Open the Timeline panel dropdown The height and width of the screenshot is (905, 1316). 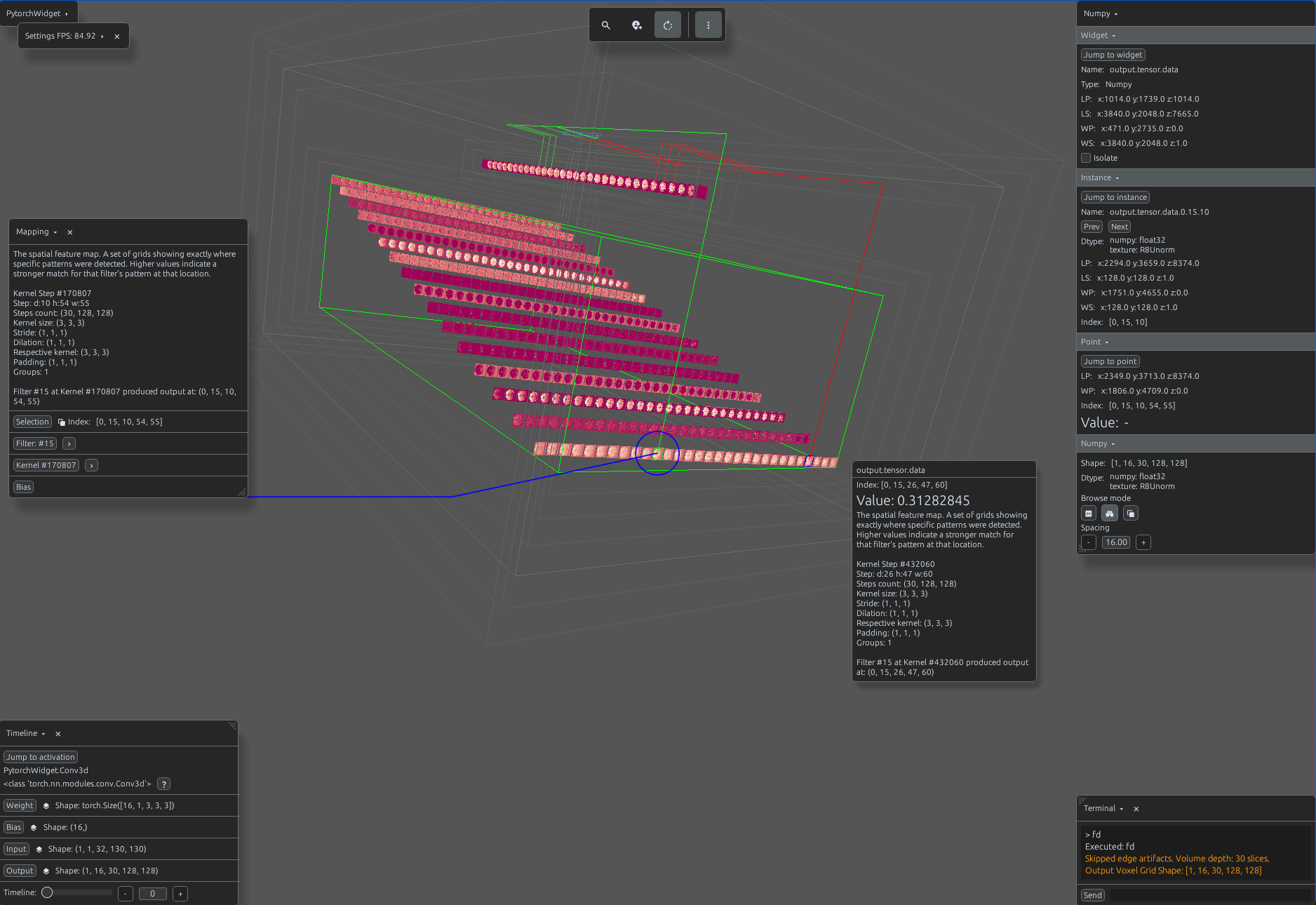[26, 734]
